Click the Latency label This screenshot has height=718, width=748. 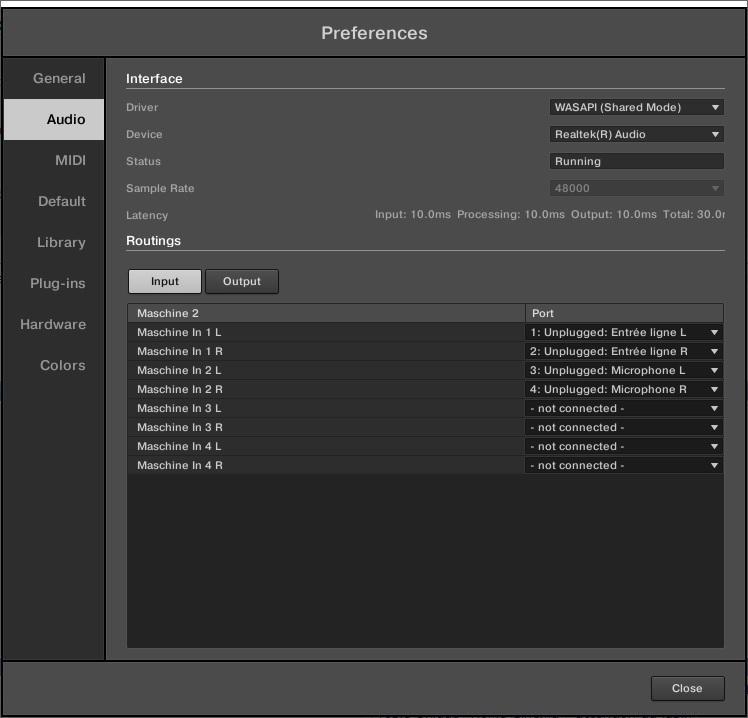click(147, 216)
